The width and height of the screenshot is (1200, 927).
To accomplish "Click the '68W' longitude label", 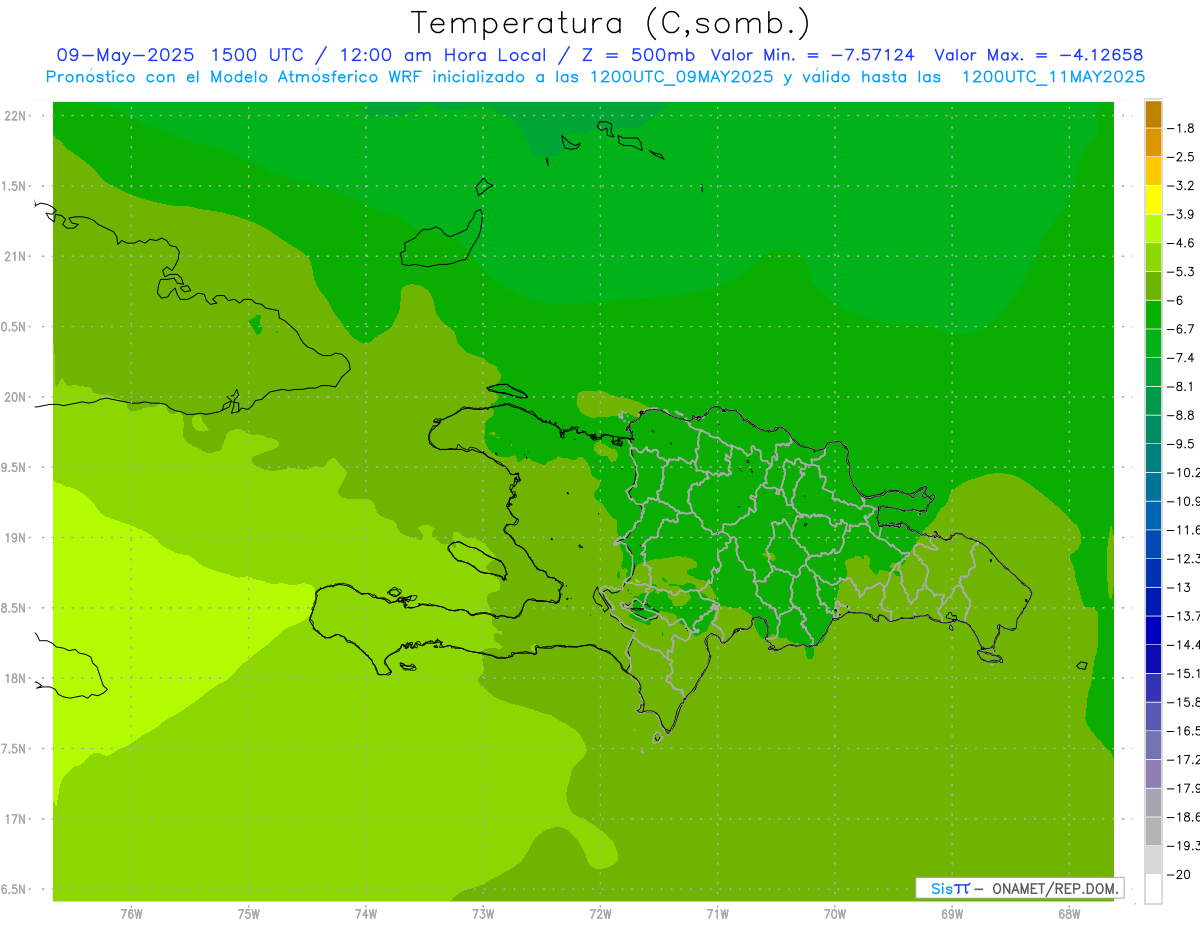I will tap(1069, 914).
